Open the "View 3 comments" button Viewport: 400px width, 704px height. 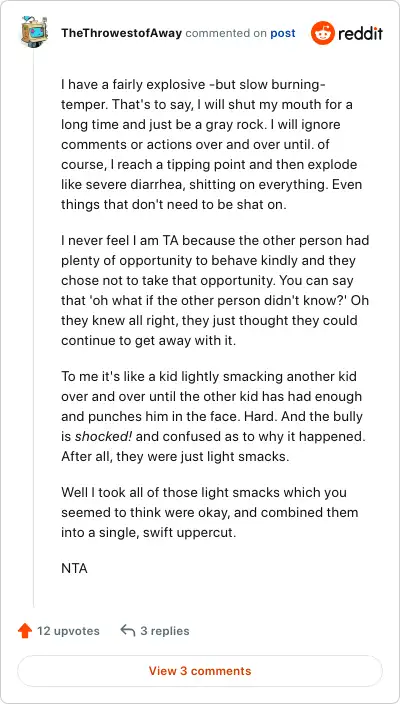pos(200,671)
